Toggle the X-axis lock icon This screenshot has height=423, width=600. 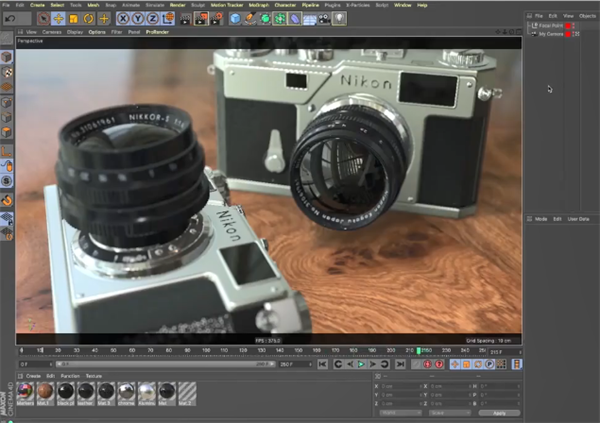[123, 18]
